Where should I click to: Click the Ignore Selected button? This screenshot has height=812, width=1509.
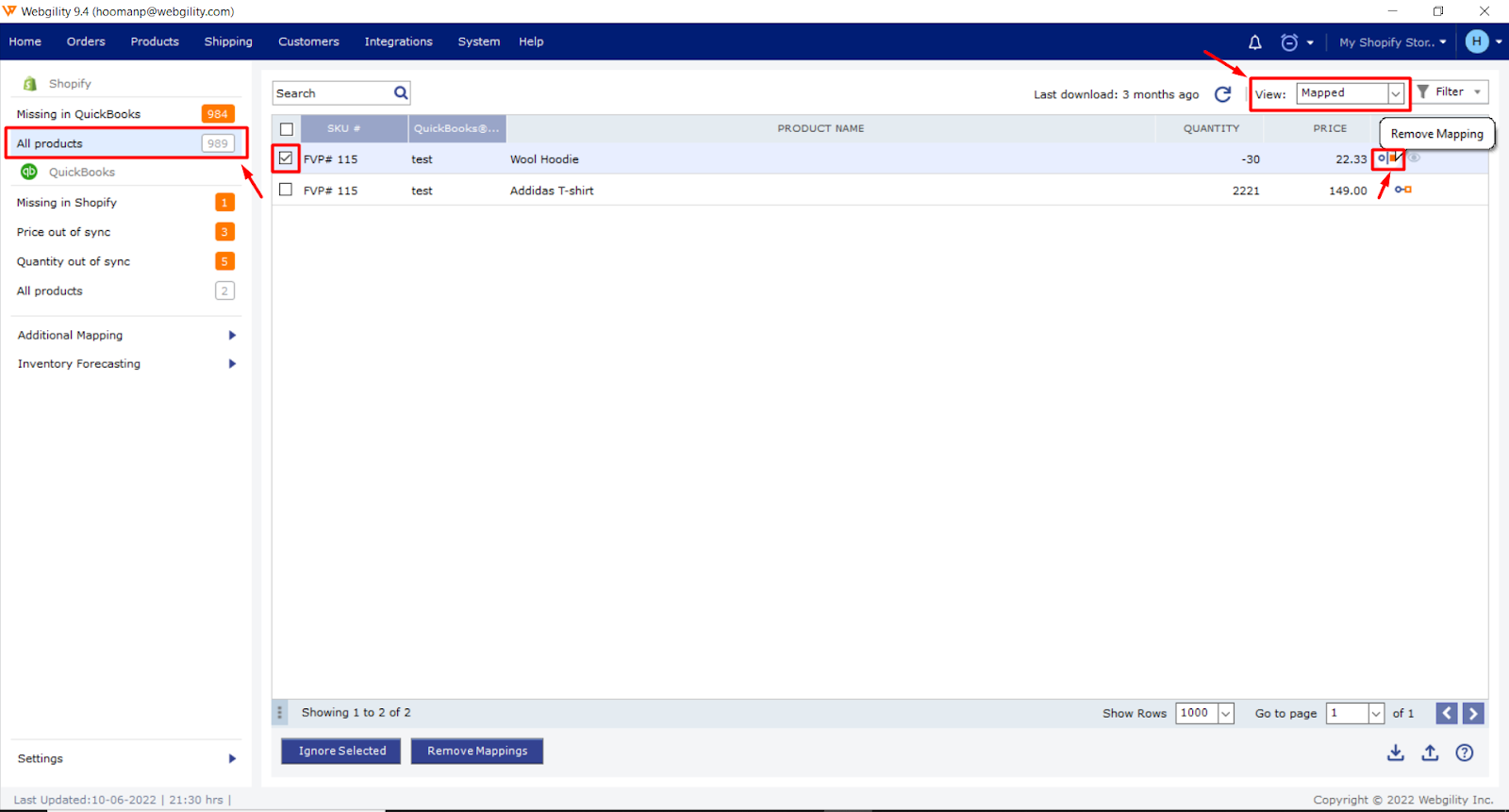(341, 751)
